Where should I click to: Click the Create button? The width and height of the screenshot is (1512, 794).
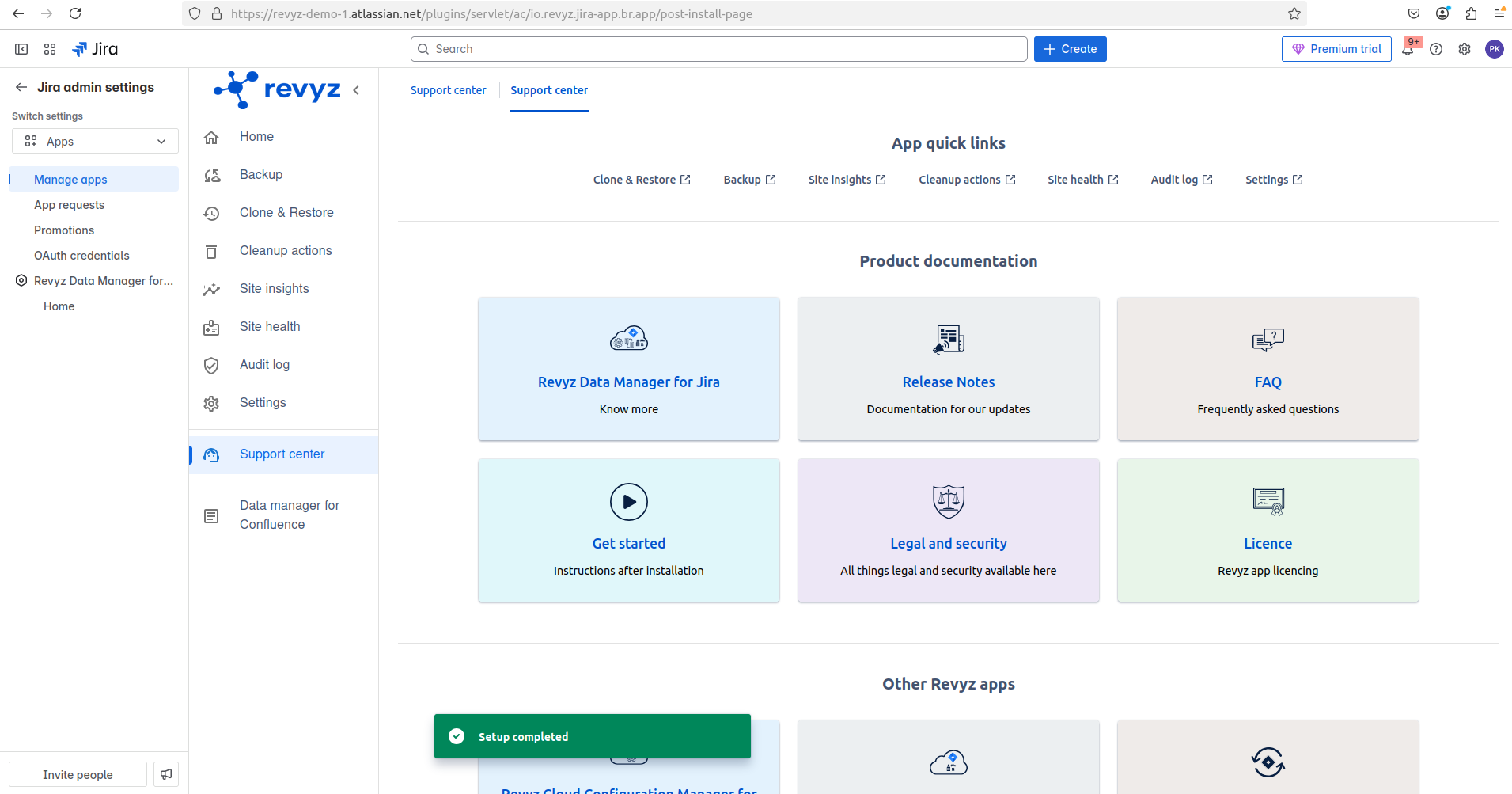pyautogui.click(x=1070, y=49)
